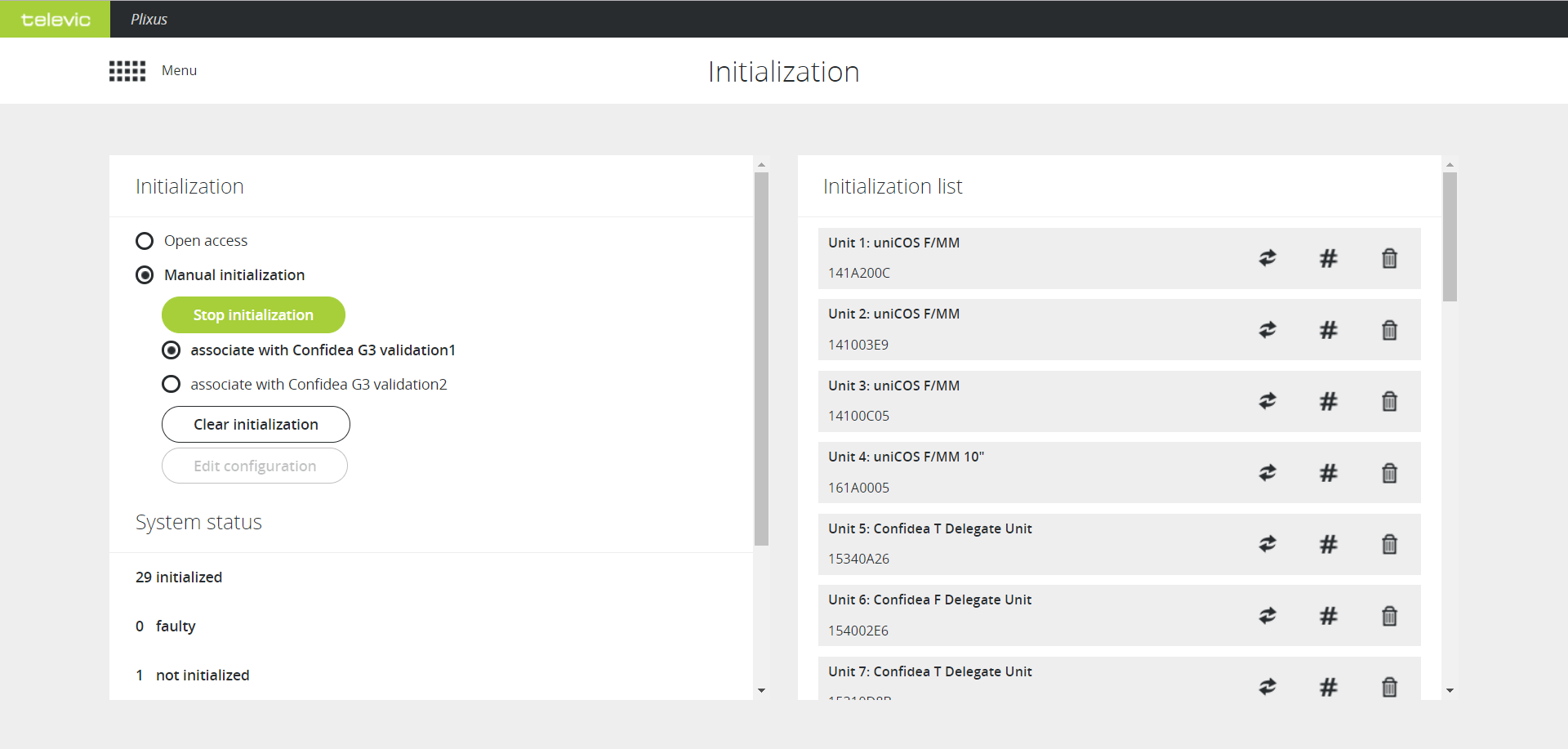Click the swap icon for Unit 7

[x=1267, y=687]
